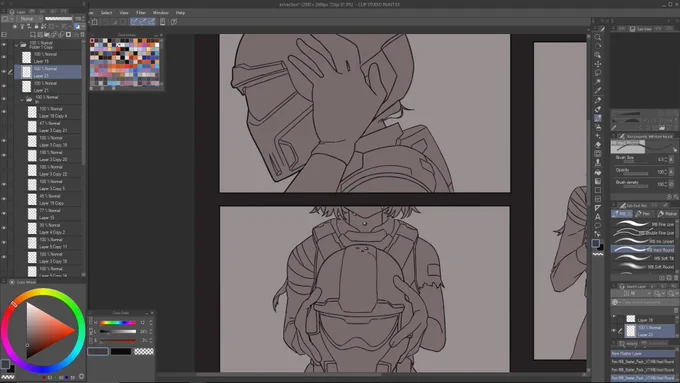
Task: Toggle visibility of Folder 1 Copy
Action: pos(4,45)
